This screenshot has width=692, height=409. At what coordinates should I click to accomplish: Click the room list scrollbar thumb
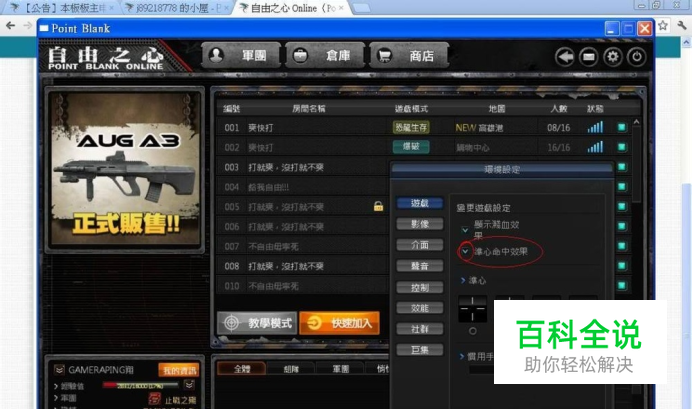(636, 164)
